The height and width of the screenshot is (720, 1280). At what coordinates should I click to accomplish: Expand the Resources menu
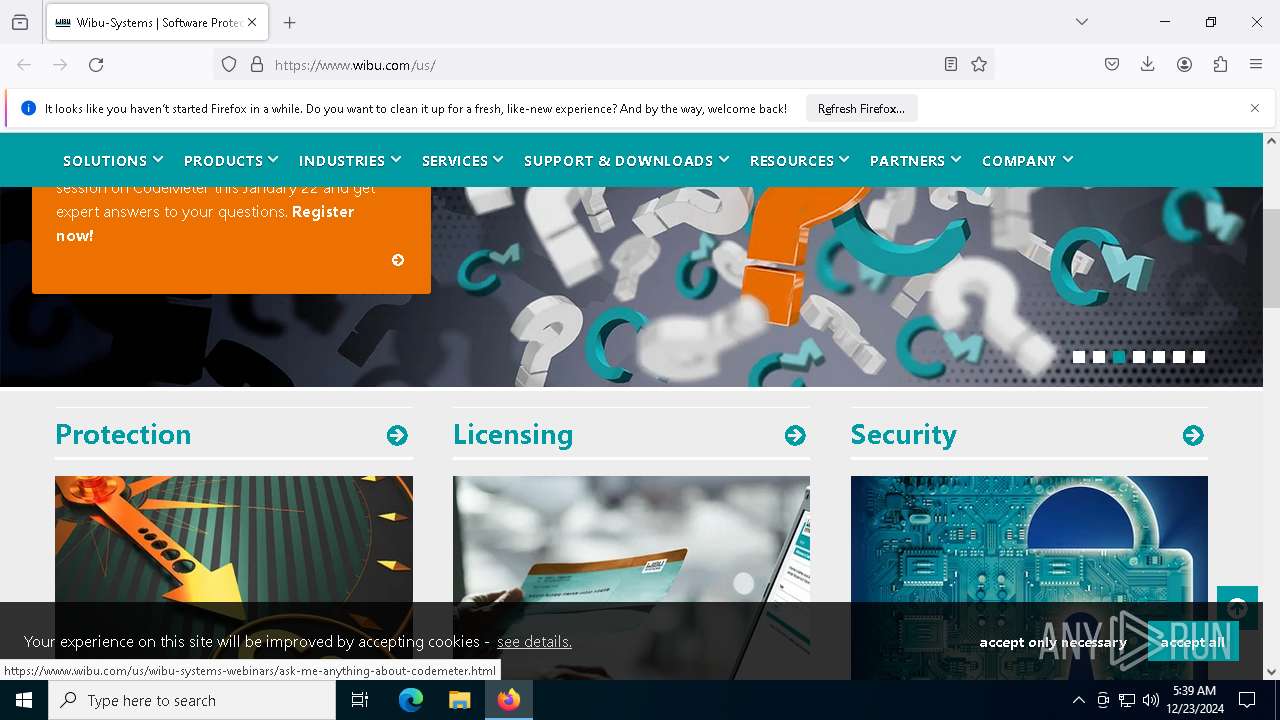click(x=800, y=160)
